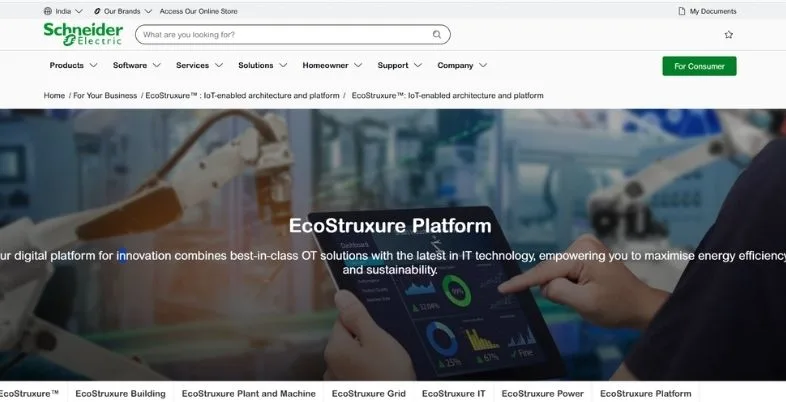Click the globe icon beside India

pos(48,11)
